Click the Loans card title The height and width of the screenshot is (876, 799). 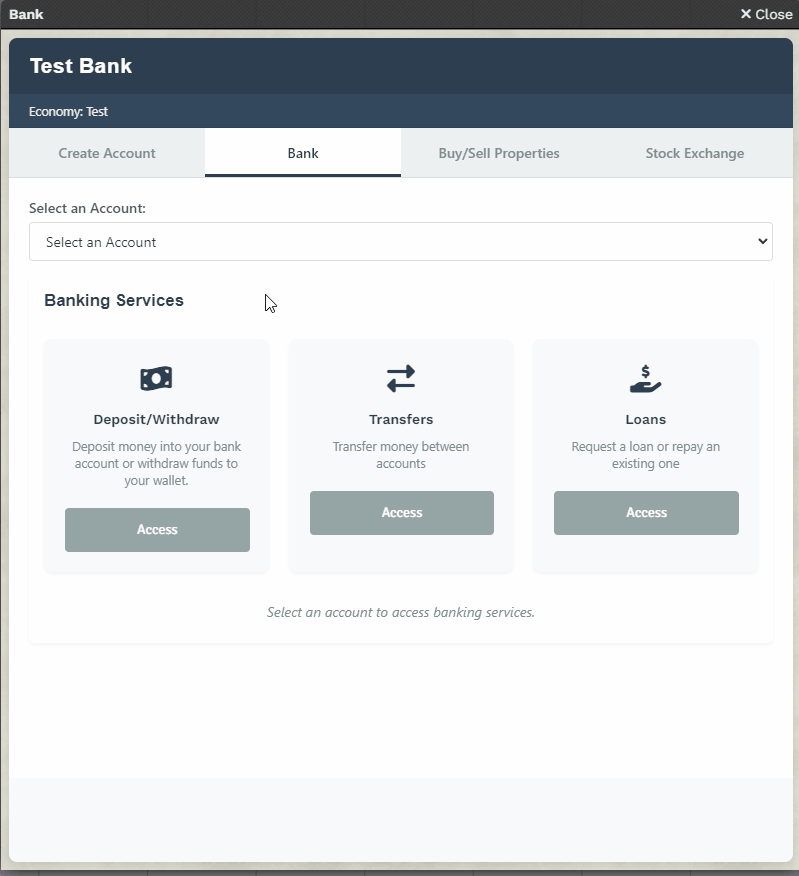point(645,419)
